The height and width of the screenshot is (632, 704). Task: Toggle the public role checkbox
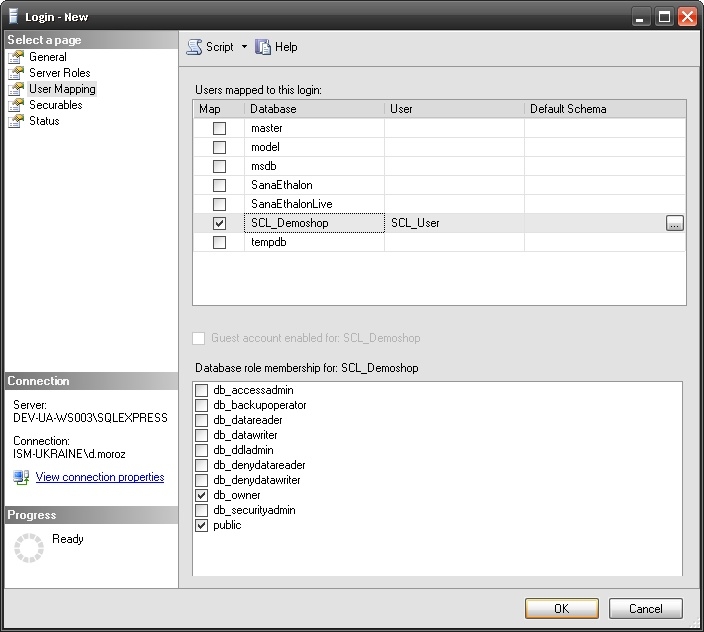pos(202,525)
